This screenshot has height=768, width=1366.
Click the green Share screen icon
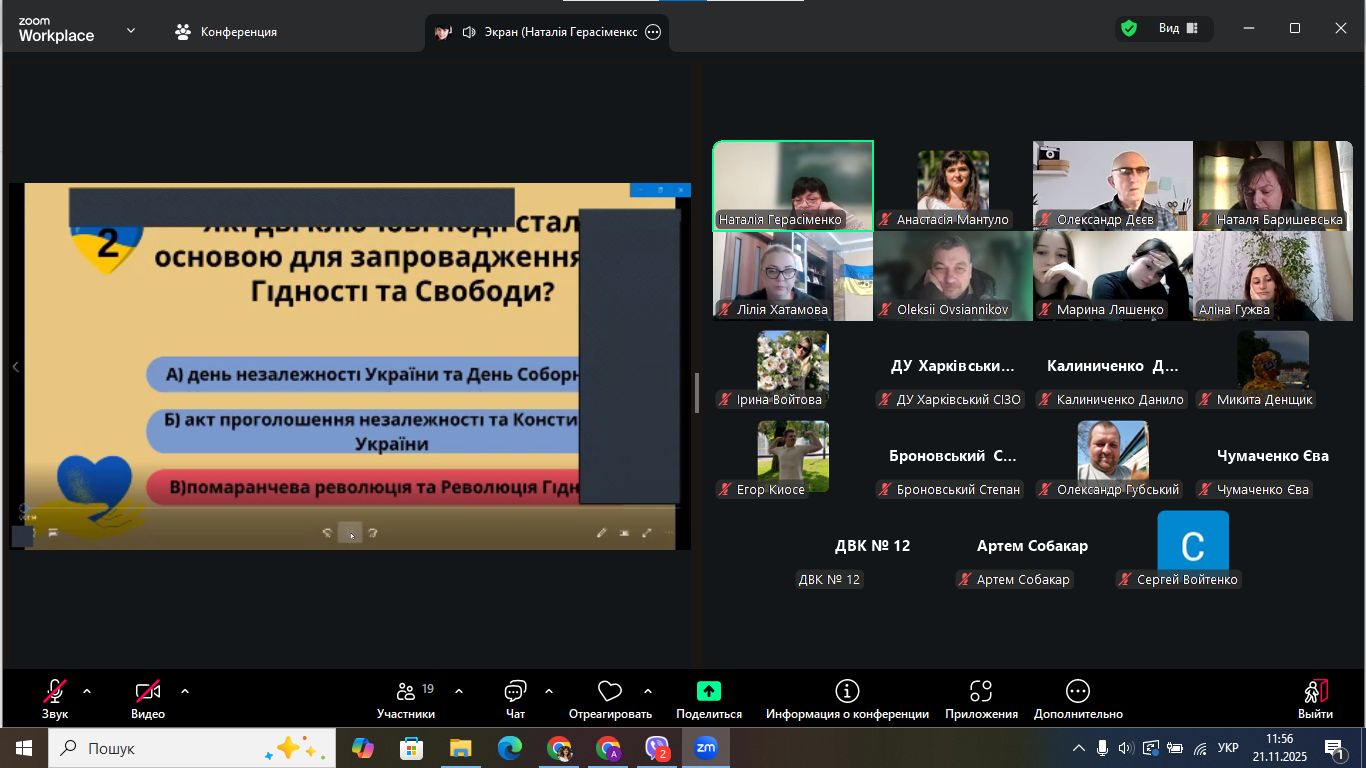[708, 691]
